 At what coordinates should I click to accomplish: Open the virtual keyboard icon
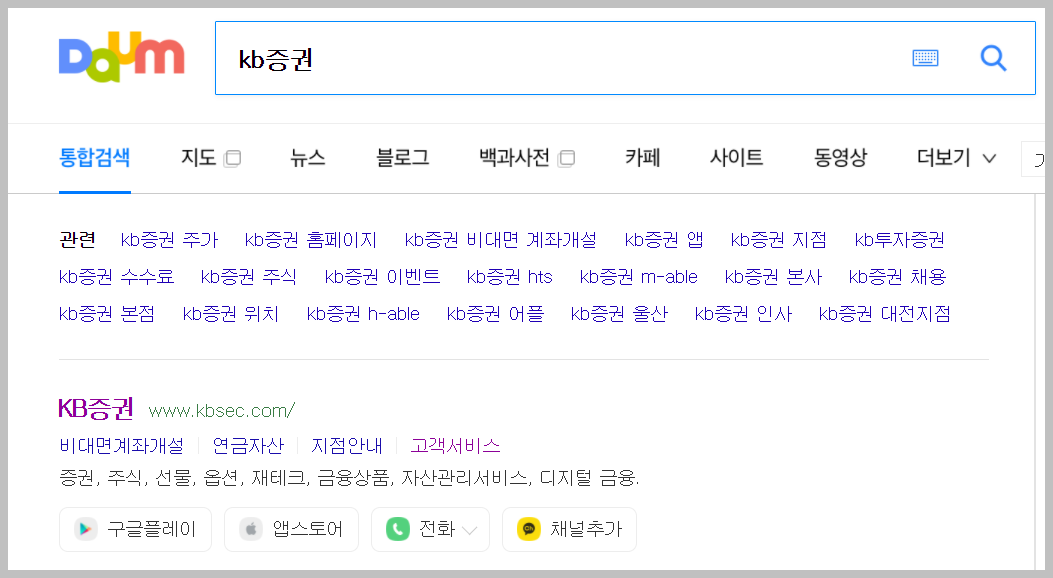pos(925,58)
